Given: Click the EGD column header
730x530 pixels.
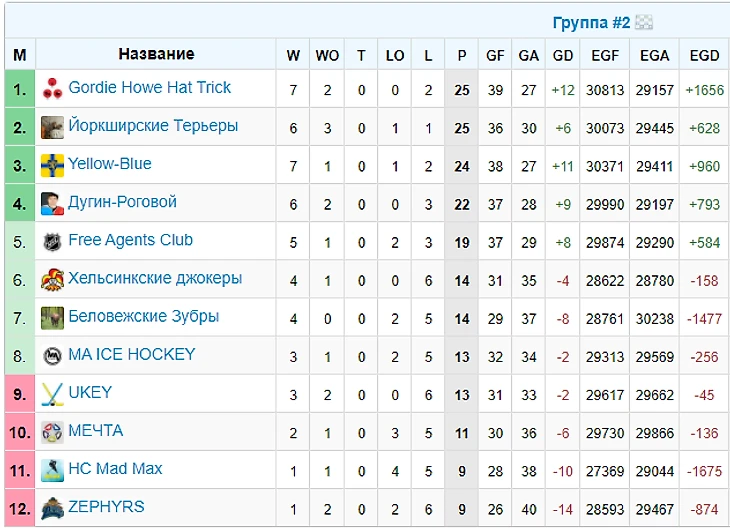Looking at the screenshot, I should coord(704,56).
